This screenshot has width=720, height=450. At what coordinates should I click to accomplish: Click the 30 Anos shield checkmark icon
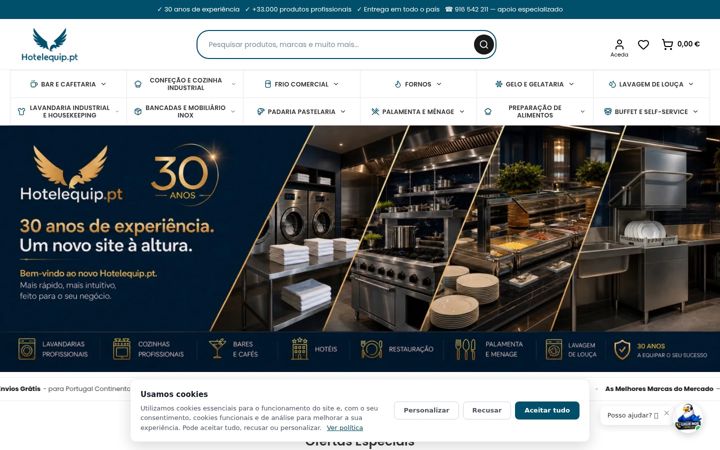click(x=622, y=350)
